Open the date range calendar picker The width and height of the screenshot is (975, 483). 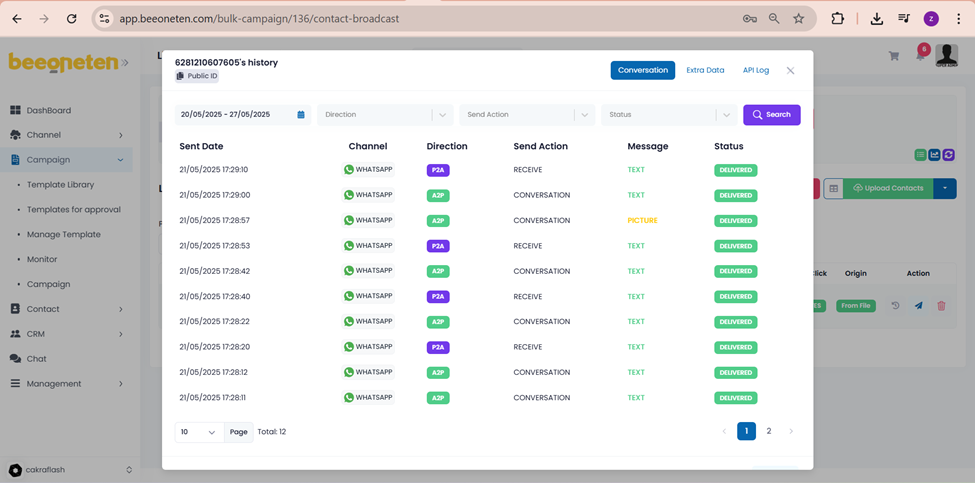click(x=301, y=115)
